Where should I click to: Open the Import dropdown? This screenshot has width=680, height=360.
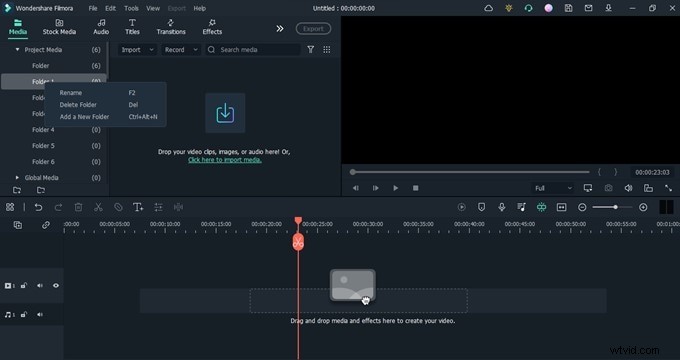(x=137, y=50)
